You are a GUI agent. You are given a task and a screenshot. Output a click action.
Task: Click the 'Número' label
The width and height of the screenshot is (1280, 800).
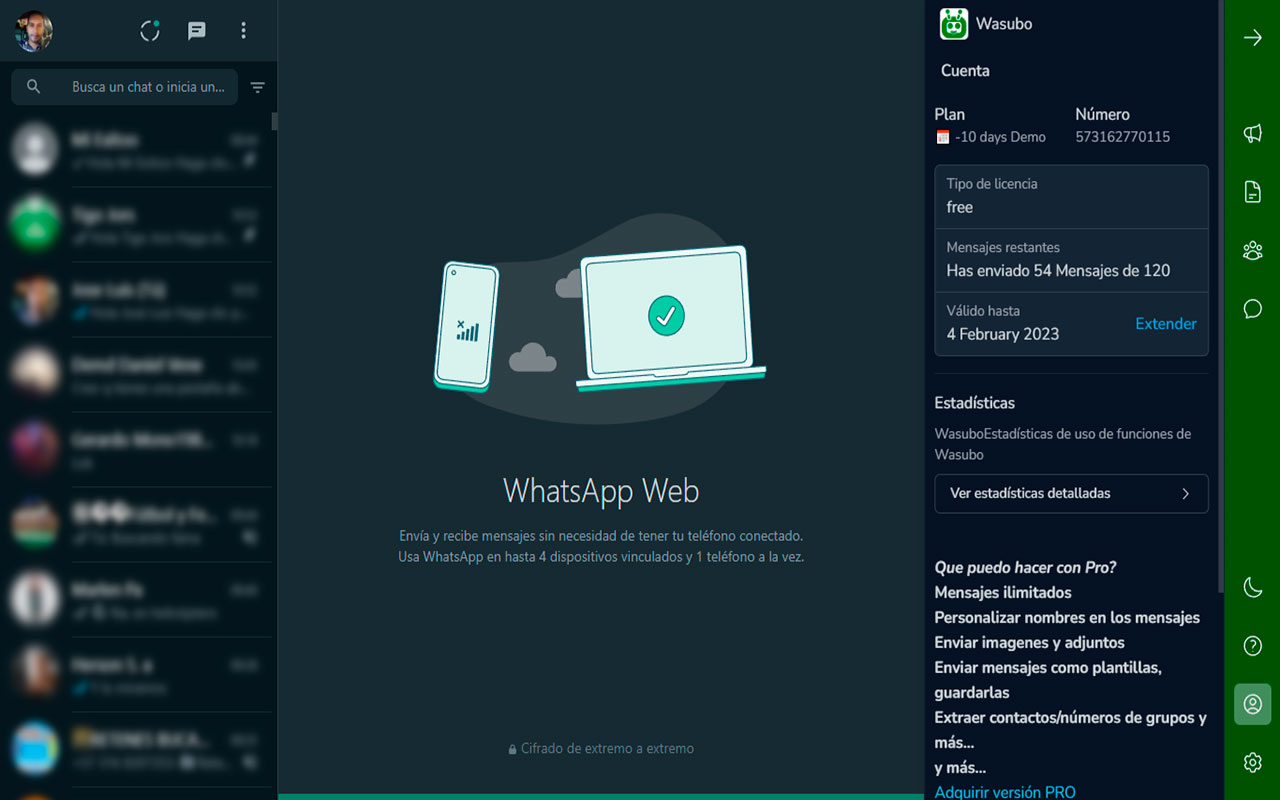(x=1102, y=114)
